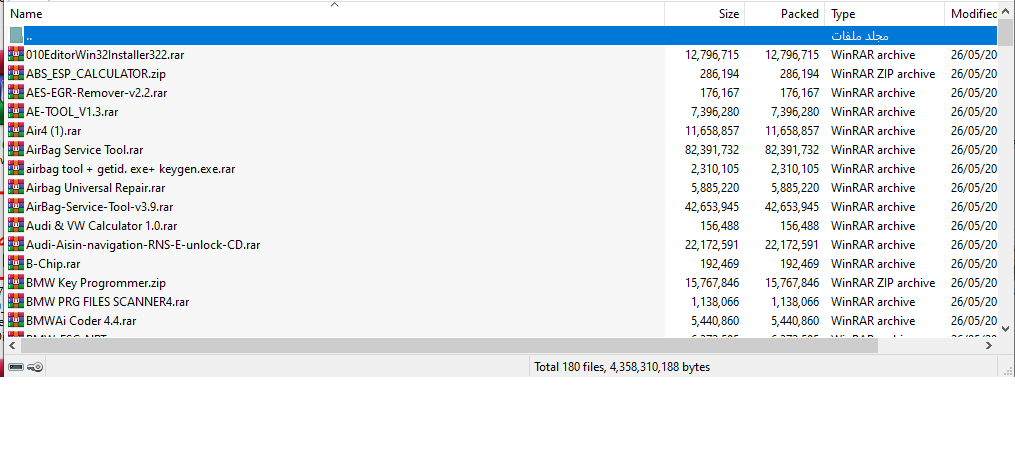Click the key password icon in status bar
Screen dimensions: 1015x460
pos(35,367)
